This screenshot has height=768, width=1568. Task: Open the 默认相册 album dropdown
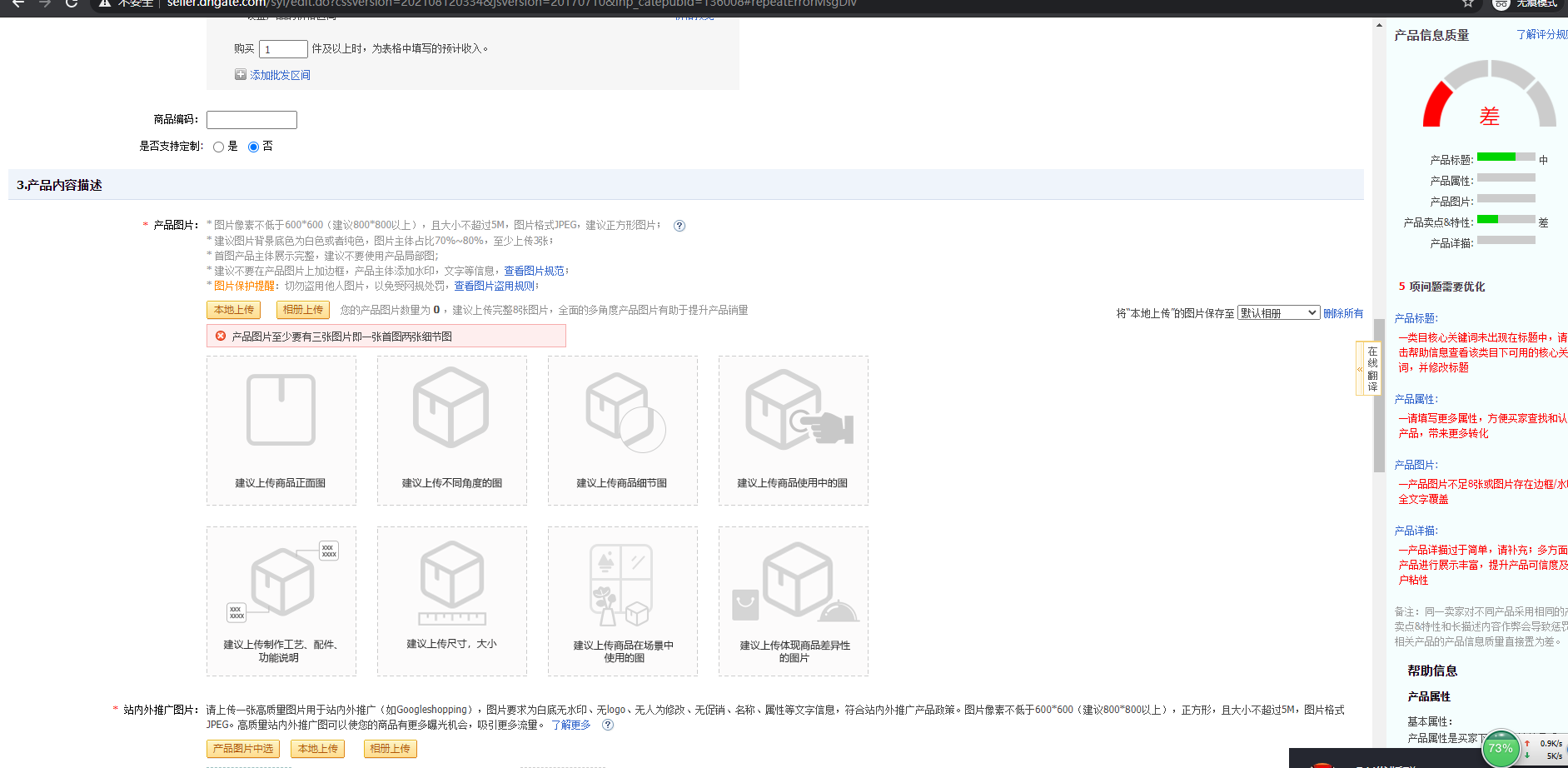(1277, 313)
